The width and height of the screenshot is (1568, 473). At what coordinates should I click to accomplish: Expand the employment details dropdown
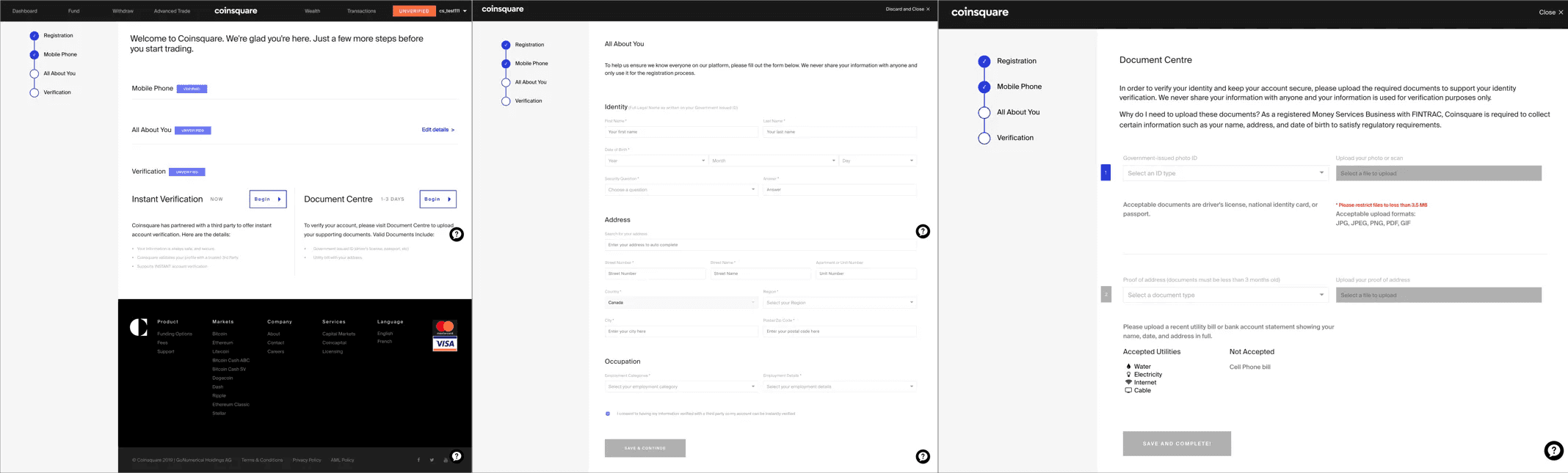click(x=839, y=387)
